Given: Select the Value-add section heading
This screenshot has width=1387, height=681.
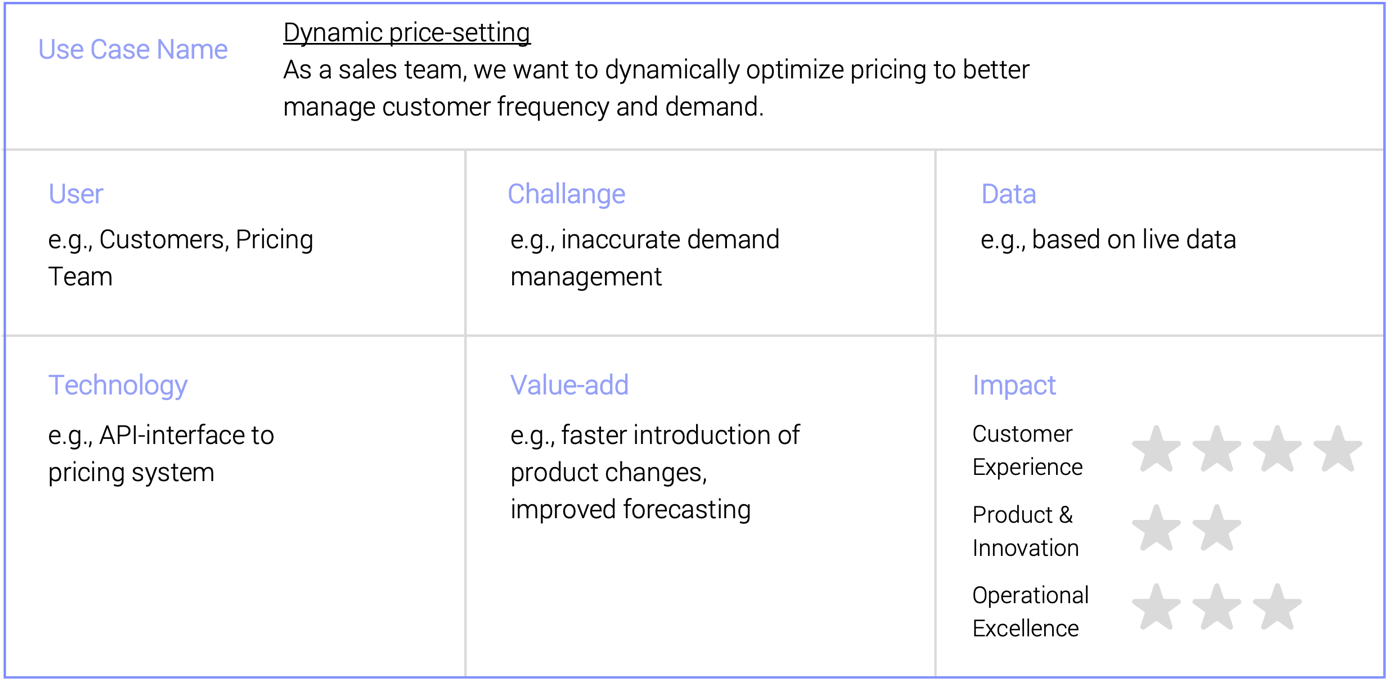Looking at the screenshot, I should [569, 385].
